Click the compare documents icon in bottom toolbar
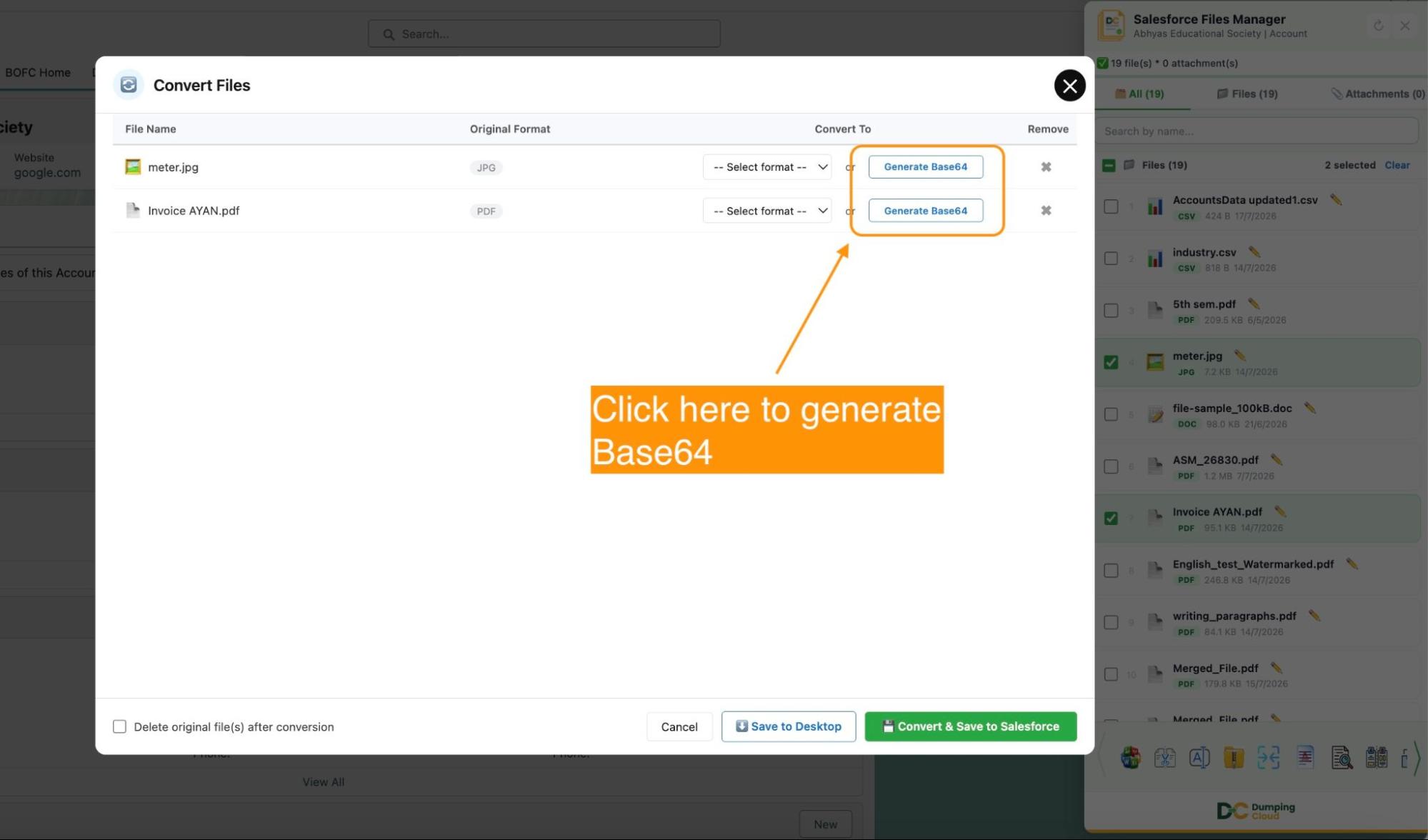 [1377, 757]
